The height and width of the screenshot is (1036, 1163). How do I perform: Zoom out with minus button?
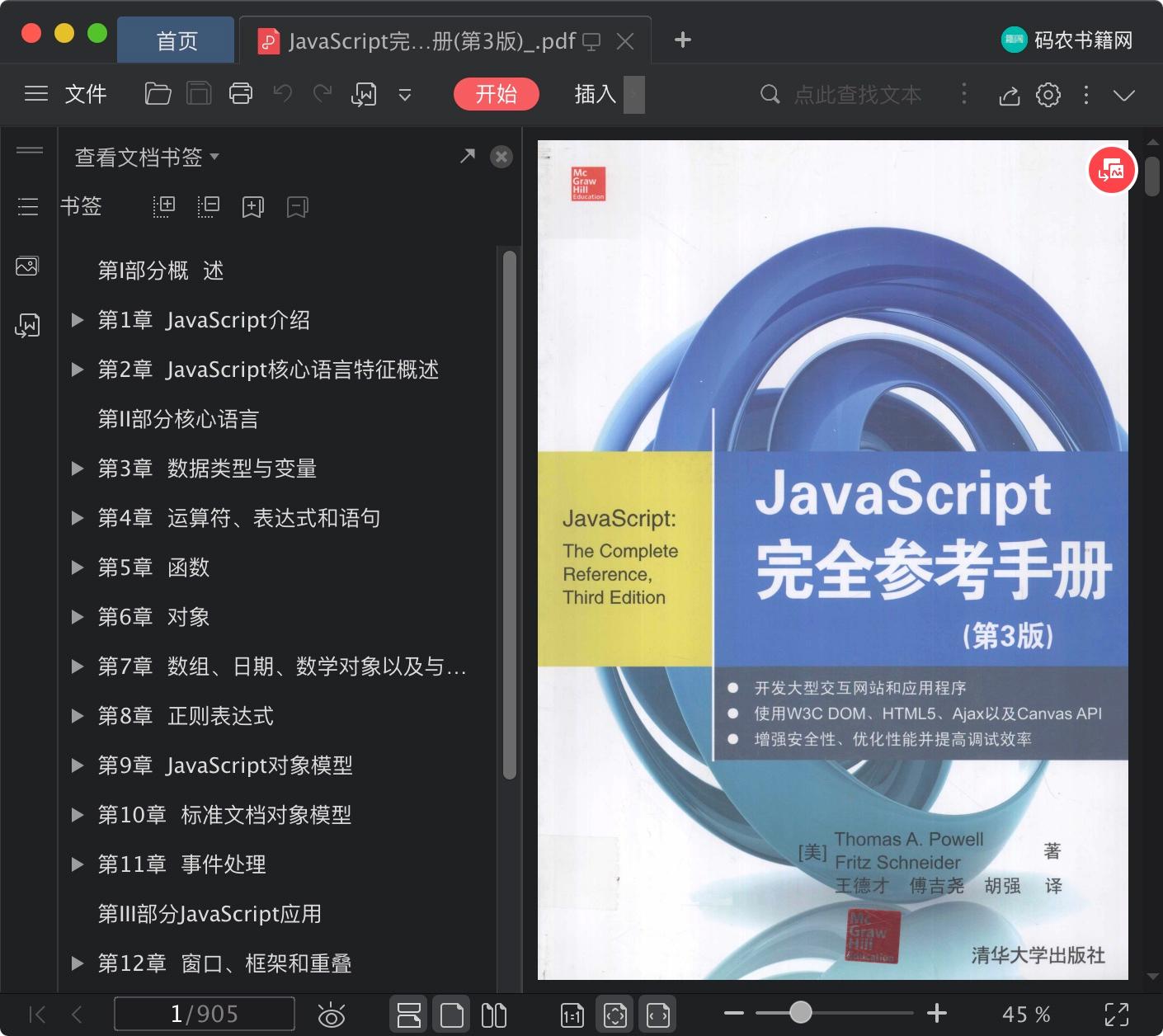734,1013
